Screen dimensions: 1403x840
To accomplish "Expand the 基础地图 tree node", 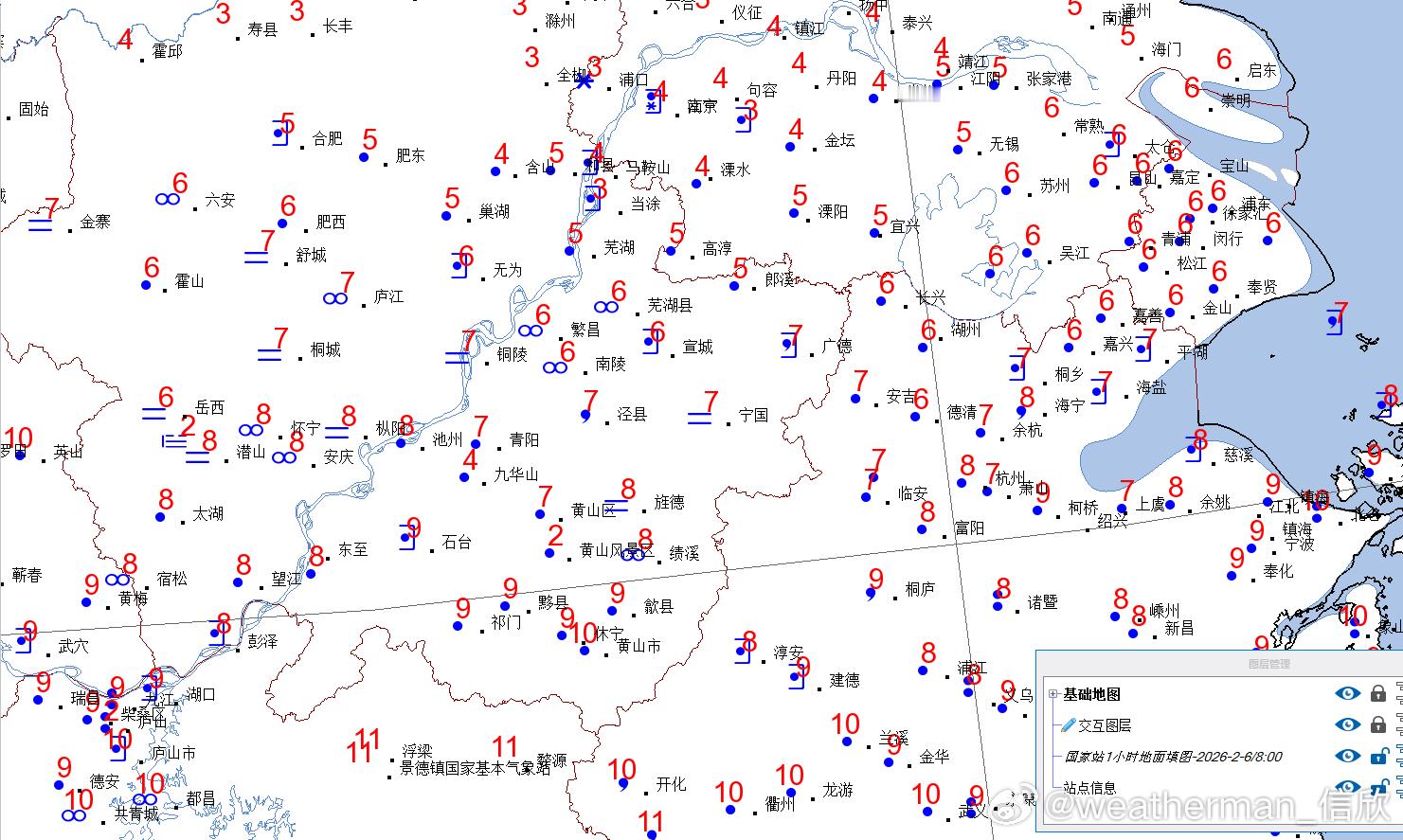I will (x=1052, y=693).
